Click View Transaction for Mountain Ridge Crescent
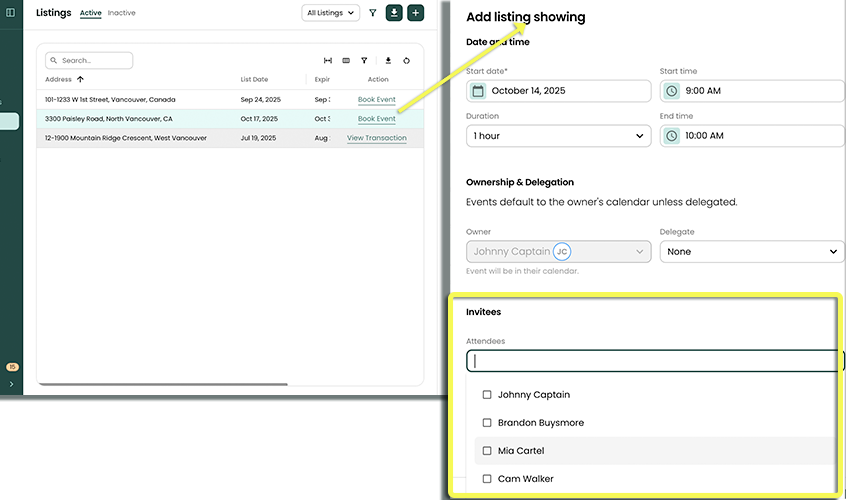 (376, 138)
